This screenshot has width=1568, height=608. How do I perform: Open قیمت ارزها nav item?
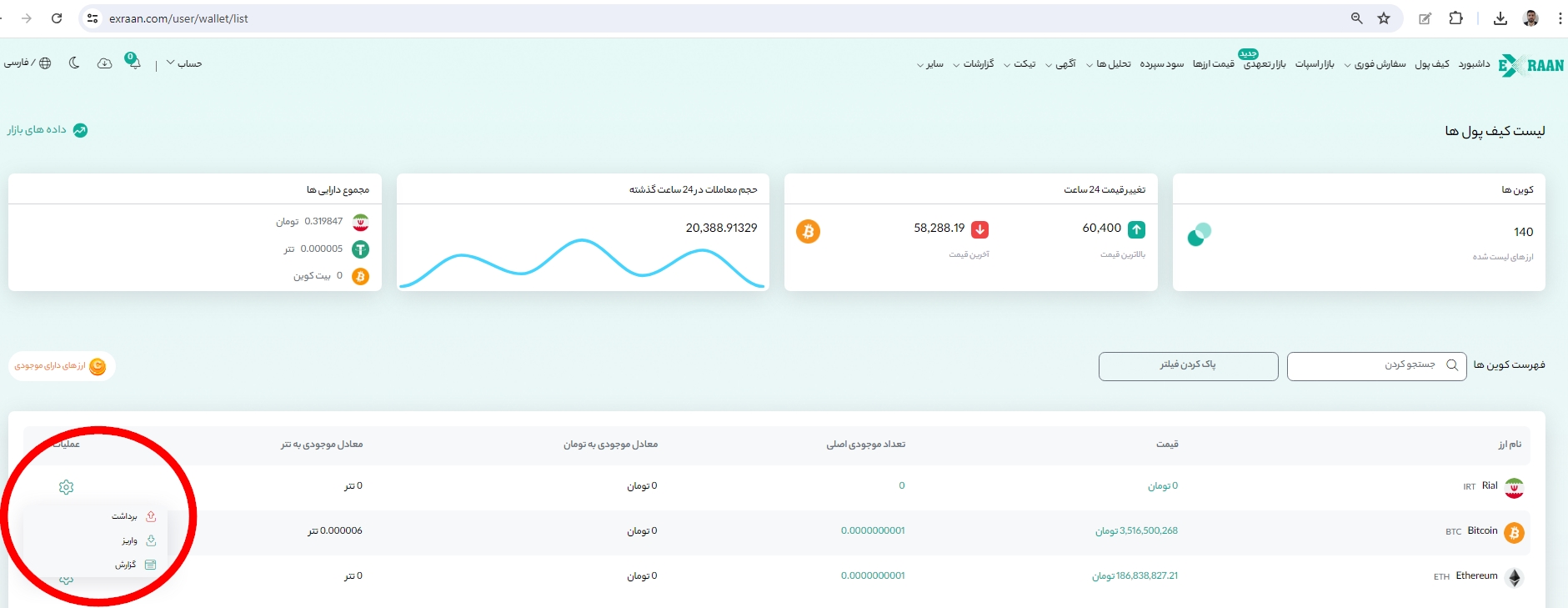click(1213, 63)
